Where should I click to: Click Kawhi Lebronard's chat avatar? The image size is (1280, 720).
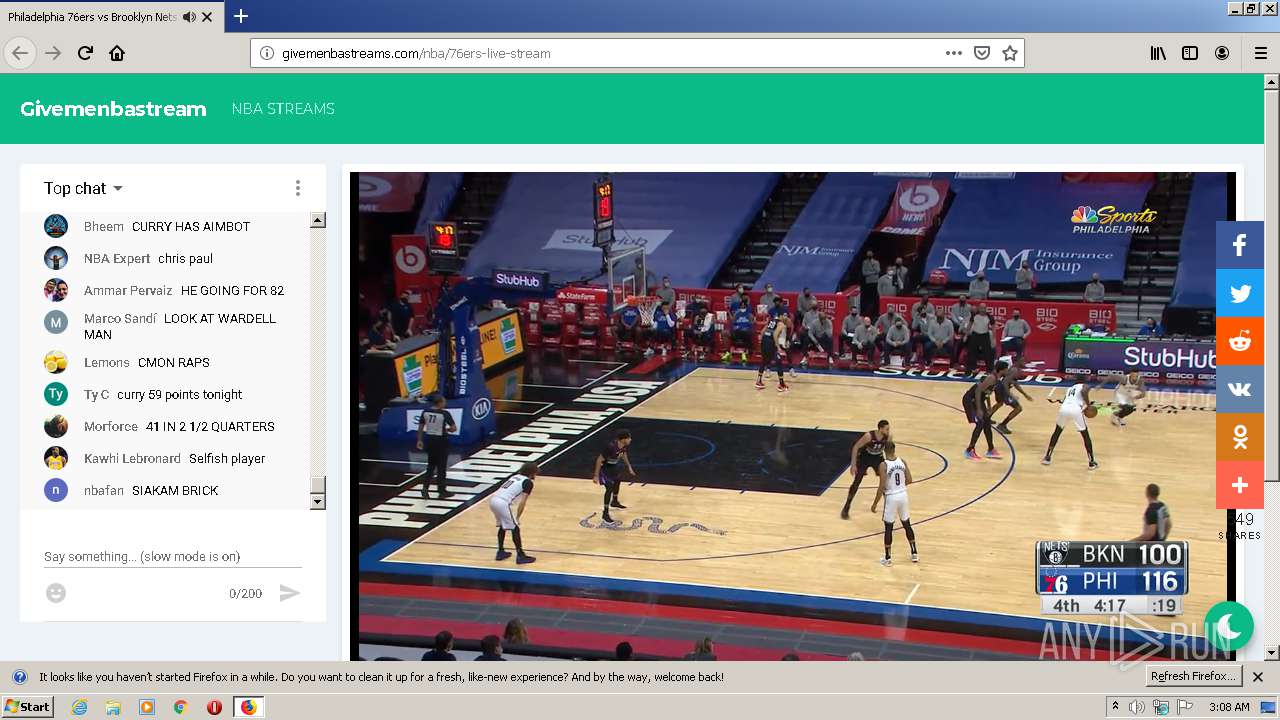click(x=56, y=458)
